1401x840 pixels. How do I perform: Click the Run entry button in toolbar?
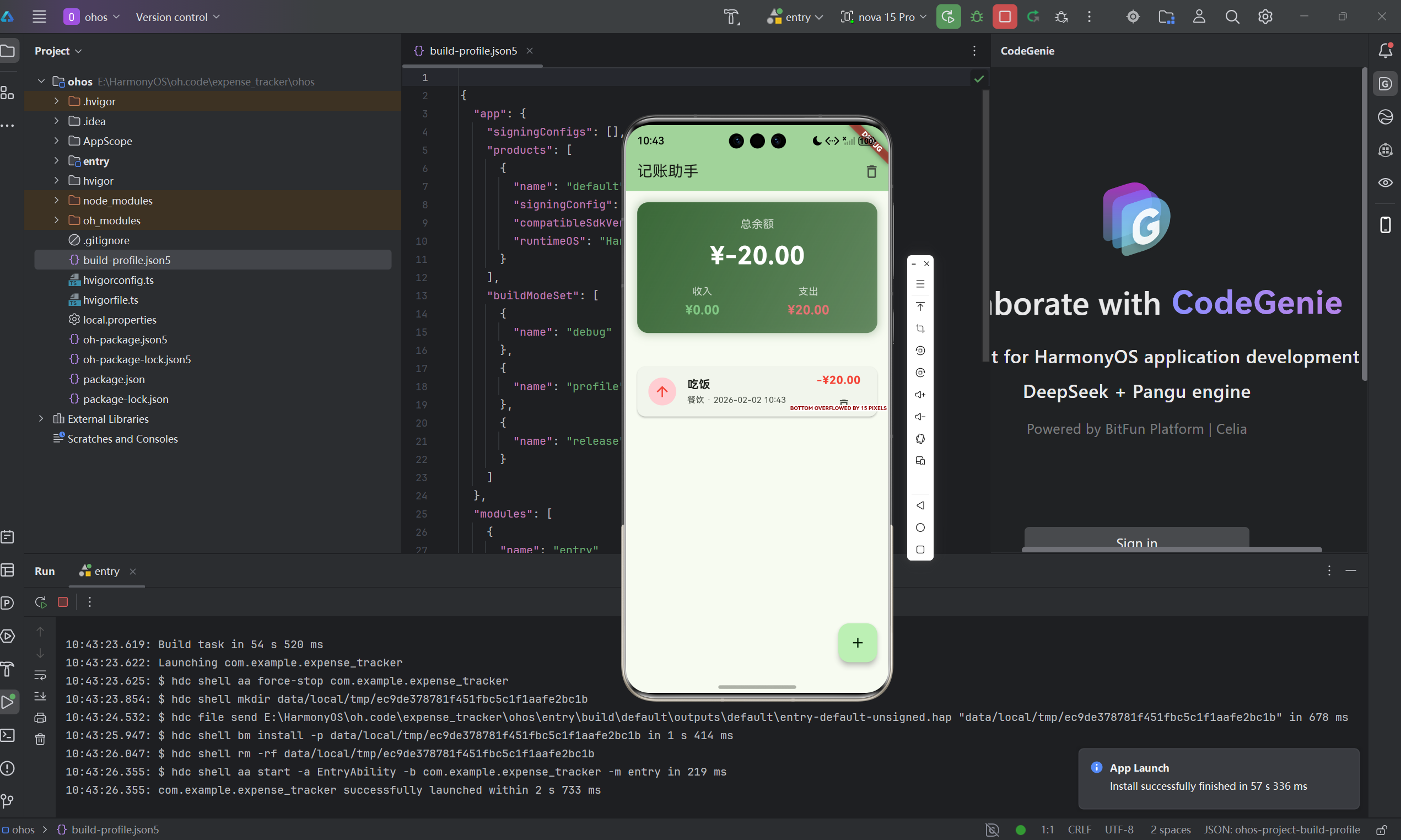click(x=948, y=17)
